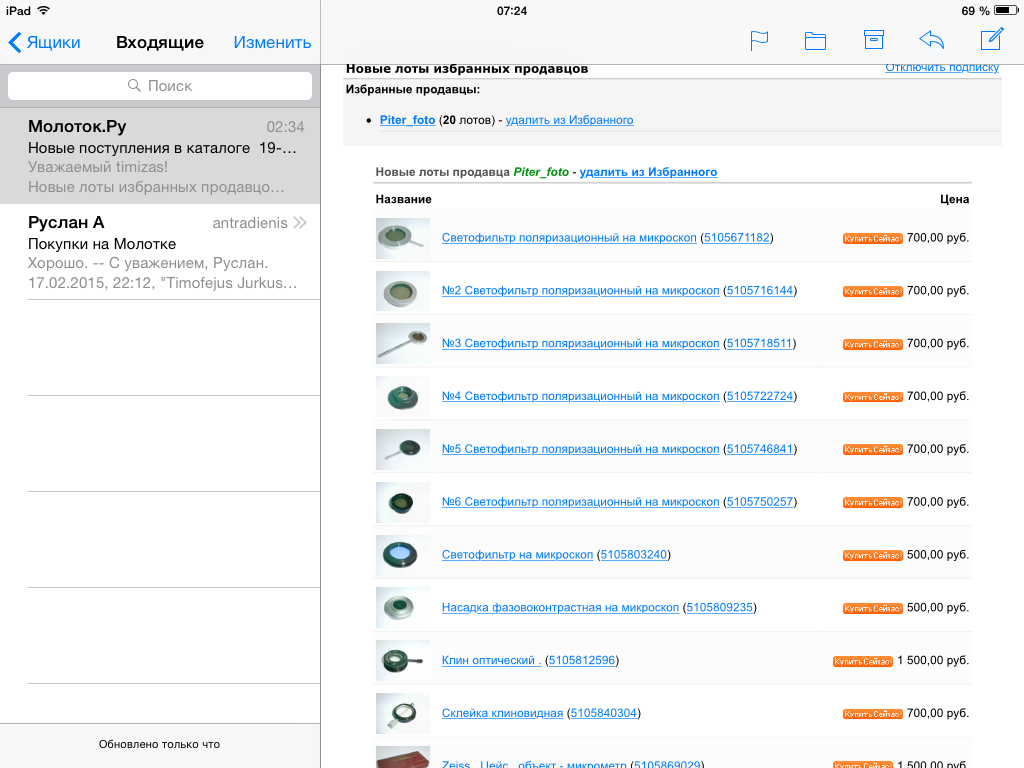Tap the 07:24 clock in status bar
Viewport: 1024px width, 768px height.
point(512,11)
